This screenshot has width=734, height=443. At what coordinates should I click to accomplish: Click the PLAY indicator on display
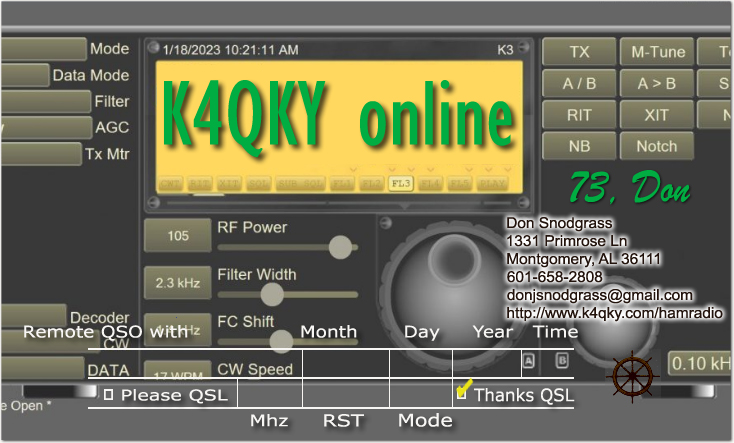[x=492, y=183]
